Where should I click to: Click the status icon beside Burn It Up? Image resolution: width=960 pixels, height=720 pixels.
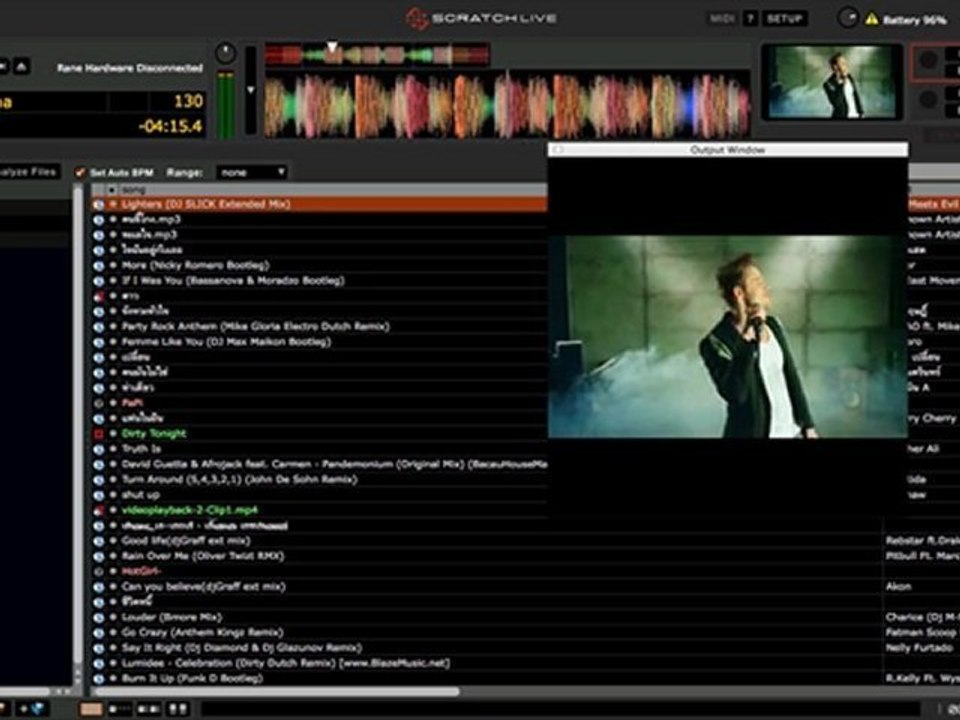coord(99,679)
